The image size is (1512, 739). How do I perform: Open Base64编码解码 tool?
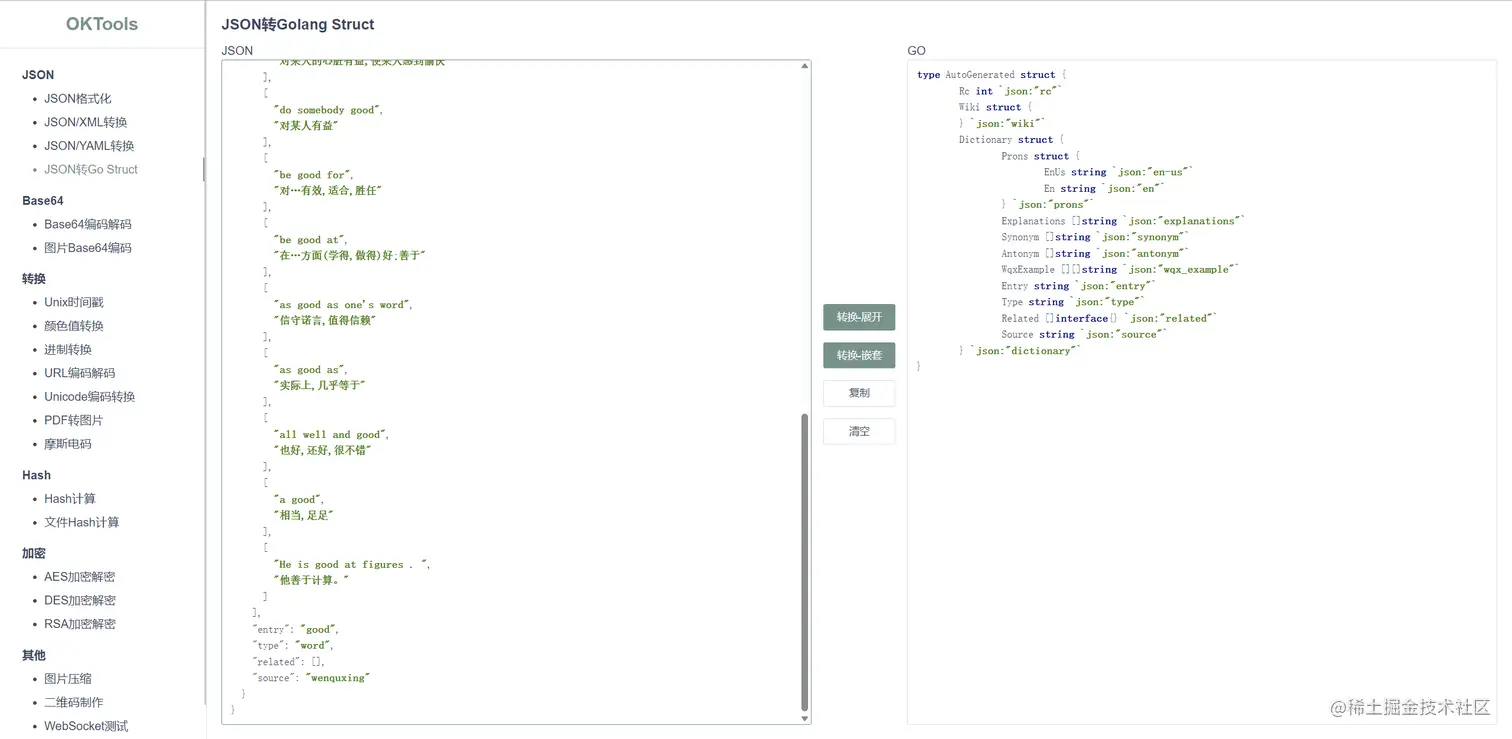click(x=88, y=224)
